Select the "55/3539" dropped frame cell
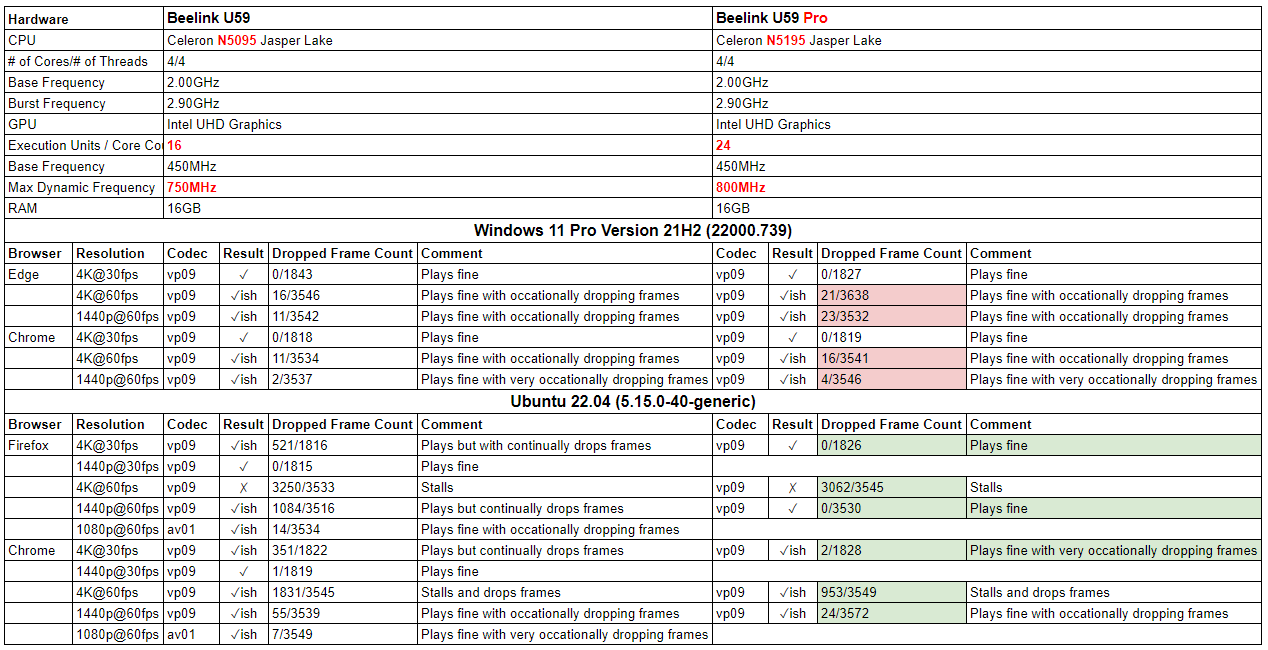Image resolution: width=1268 pixels, height=650 pixels. coord(344,614)
